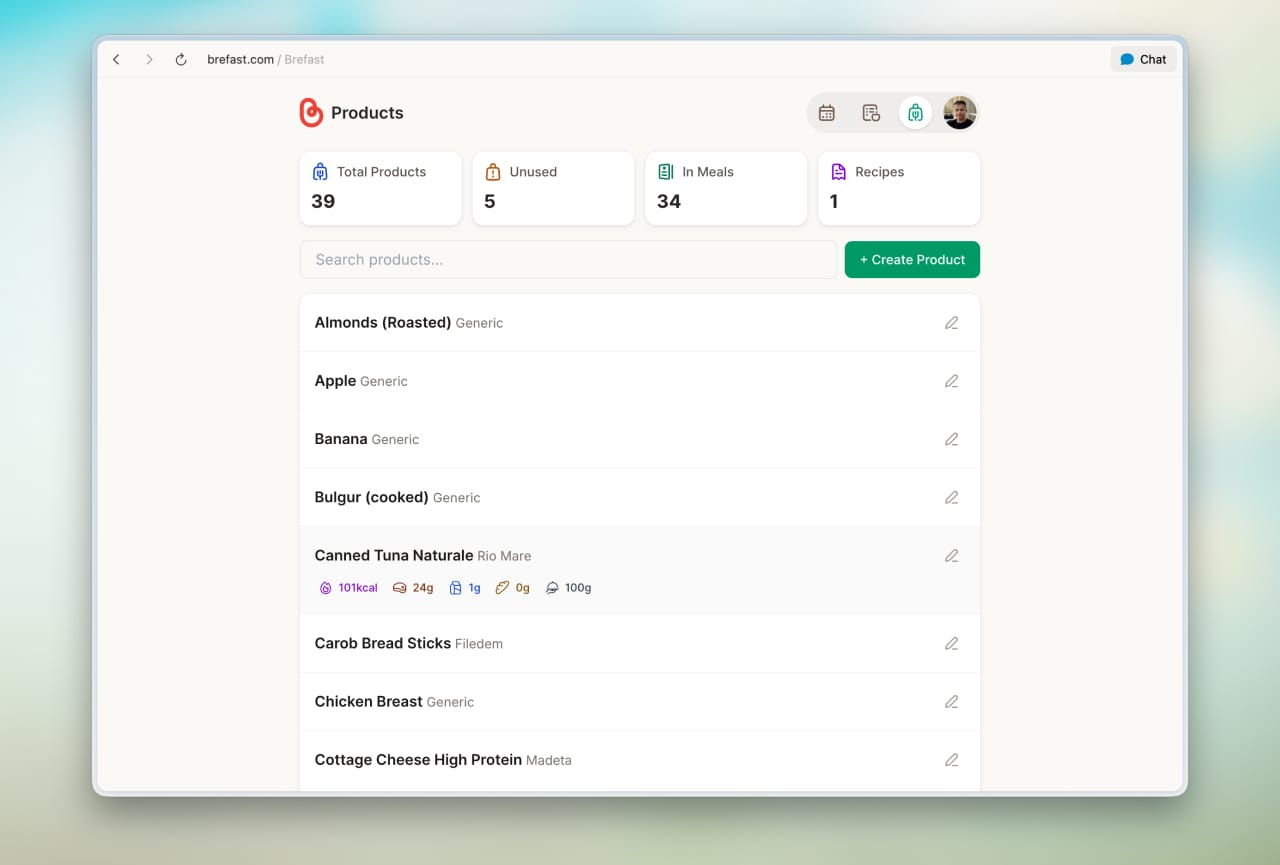Edit Chicken Breast using its pencil icon
Image resolution: width=1280 pixels, height=865 pixels.
coord(951,702)
